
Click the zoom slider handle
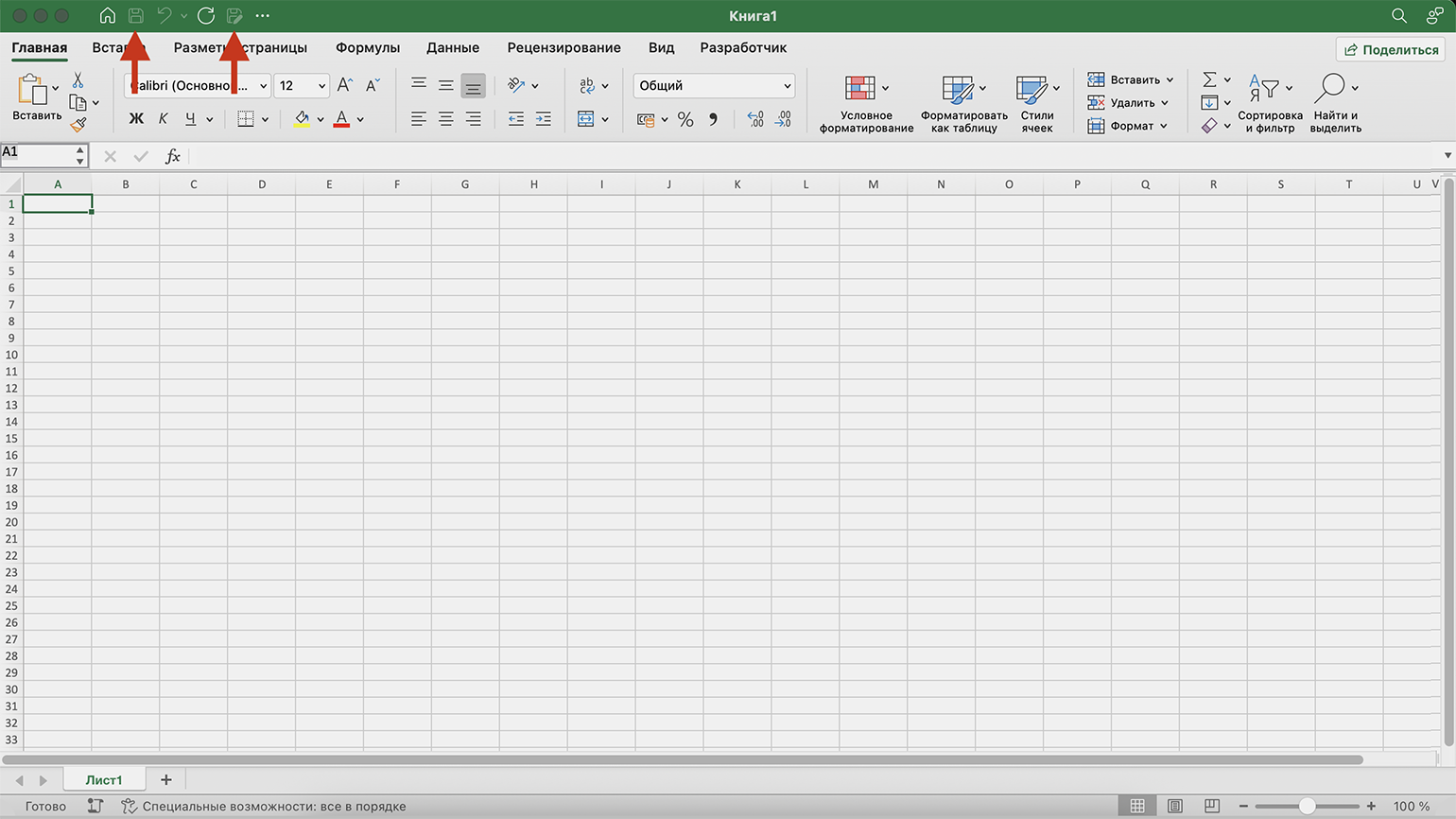coord(1307,806)
